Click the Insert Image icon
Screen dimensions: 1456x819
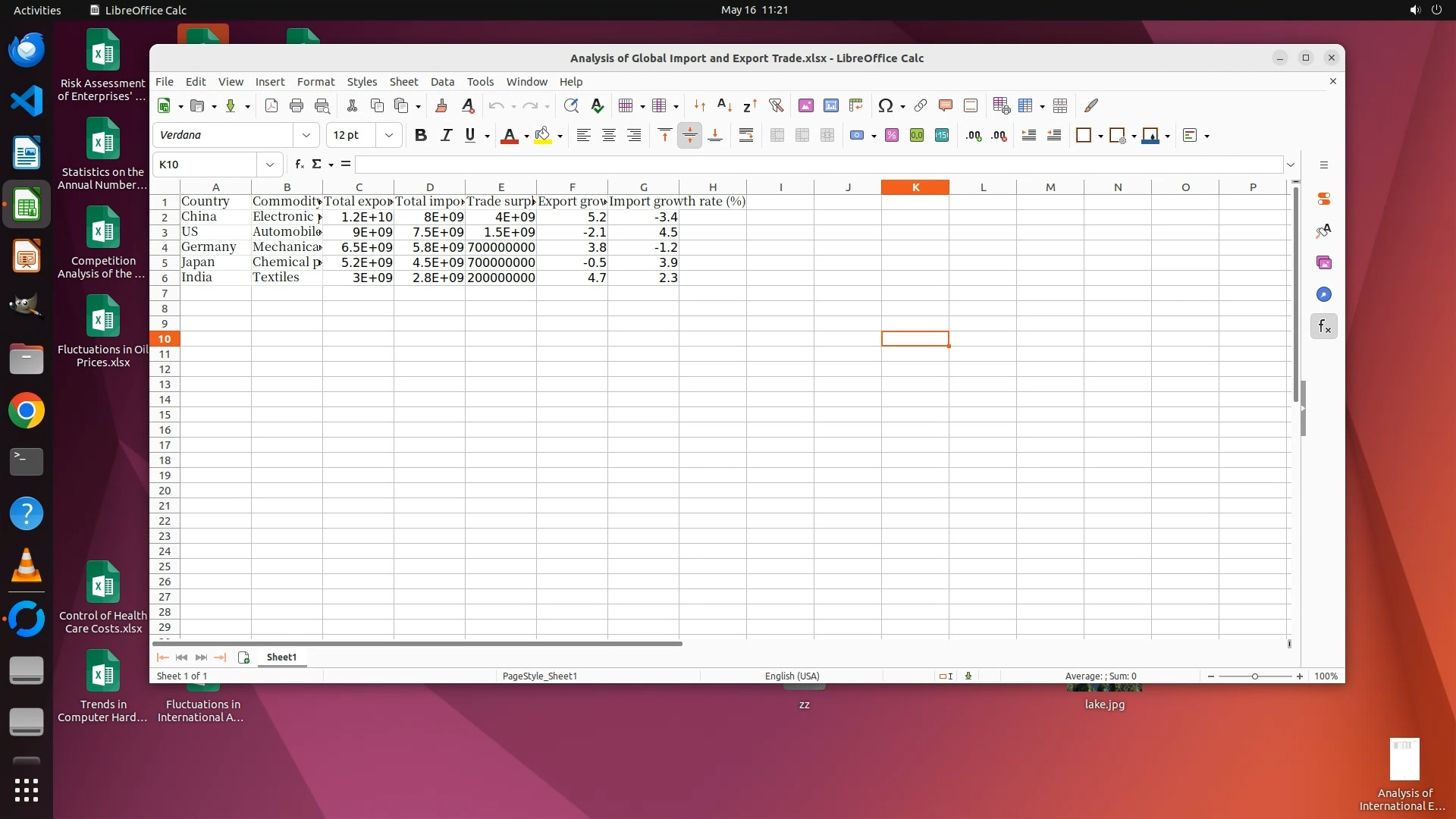point(806,106)
